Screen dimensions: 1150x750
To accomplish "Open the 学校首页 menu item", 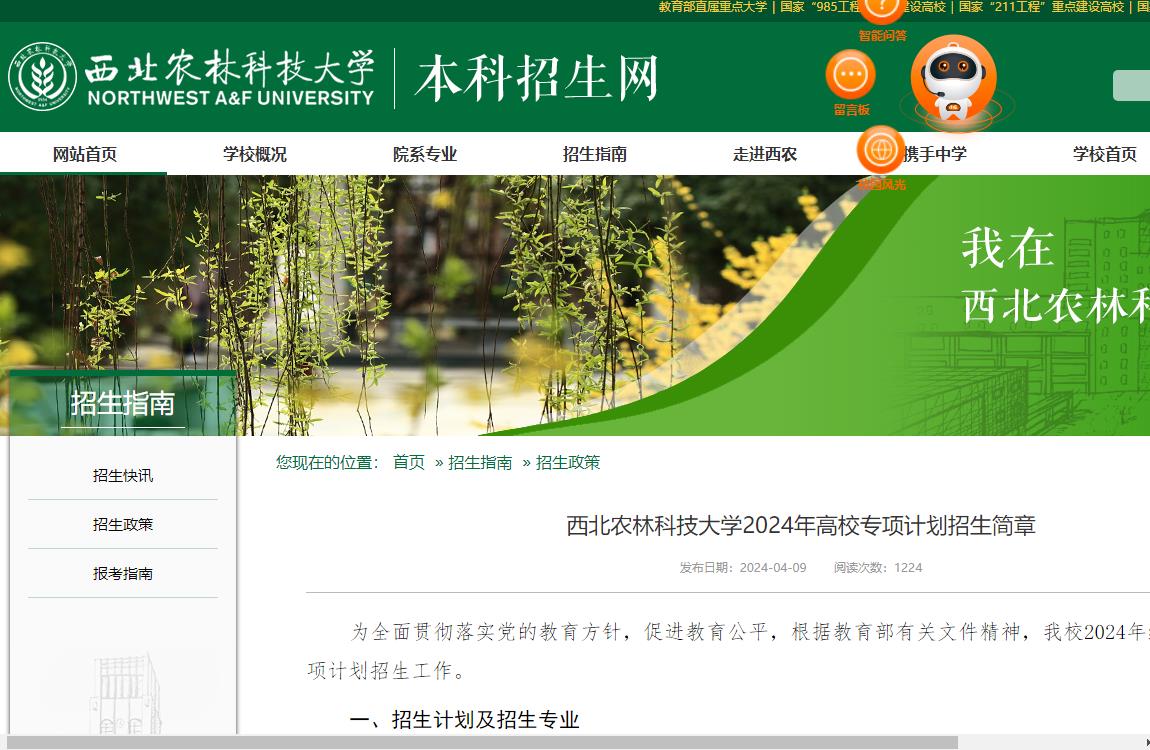I will click(x=1105, y=154).
